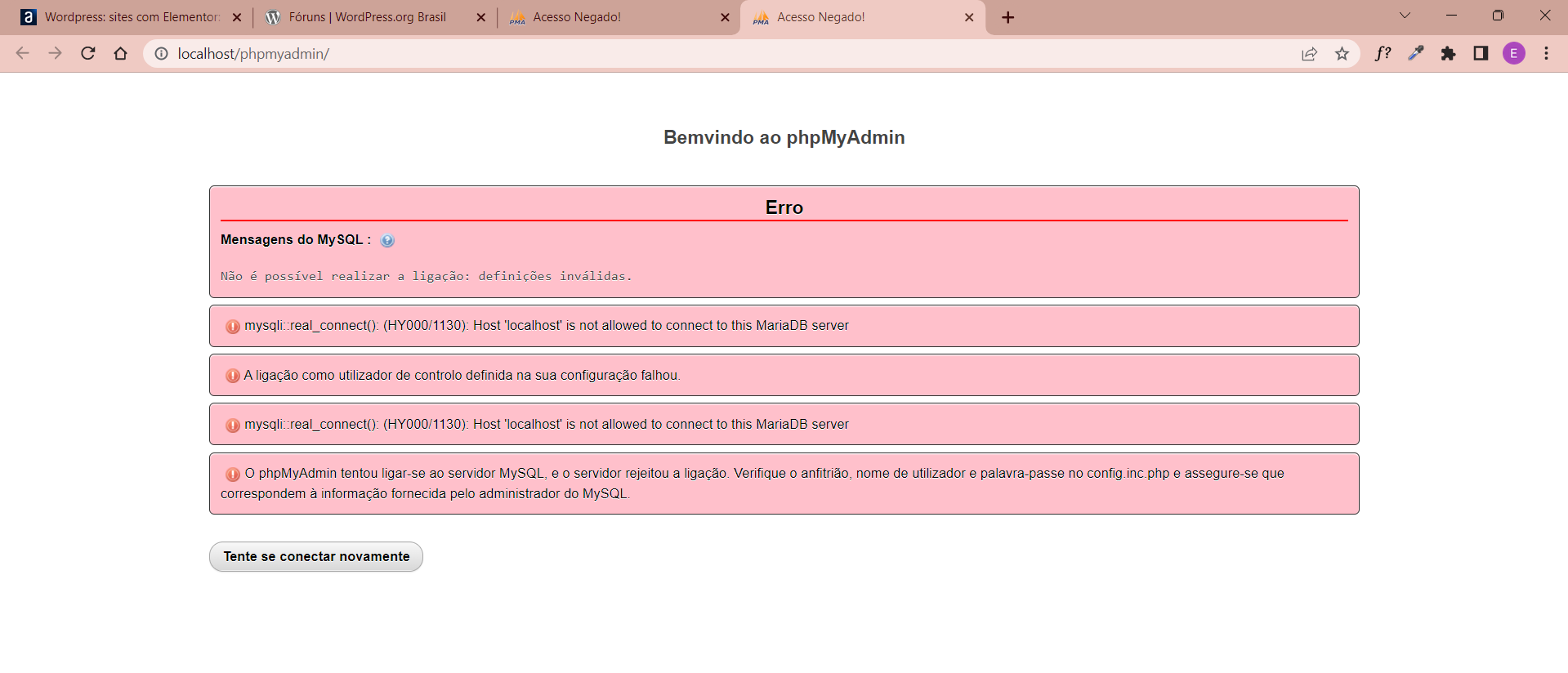Click the Bemvindo ao phpMyAdmin heading
The image size is (1568, 673).
[784, 137]
